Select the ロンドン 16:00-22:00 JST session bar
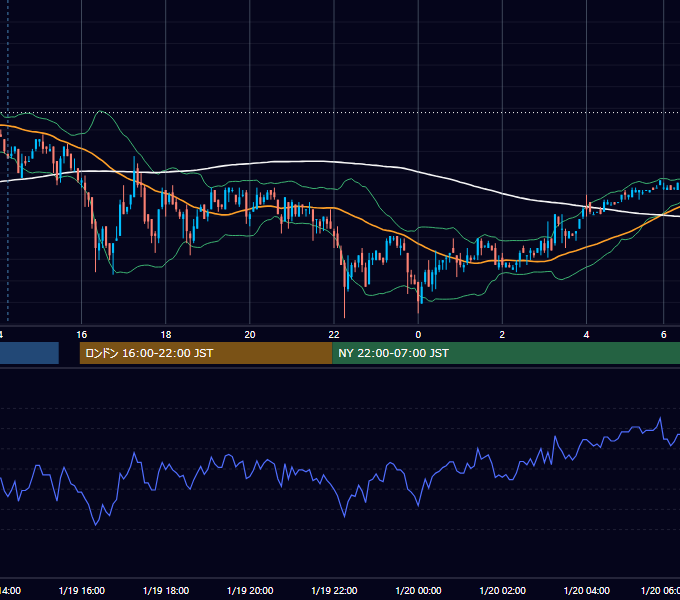 pyautogui.click(x=206, y=353)
